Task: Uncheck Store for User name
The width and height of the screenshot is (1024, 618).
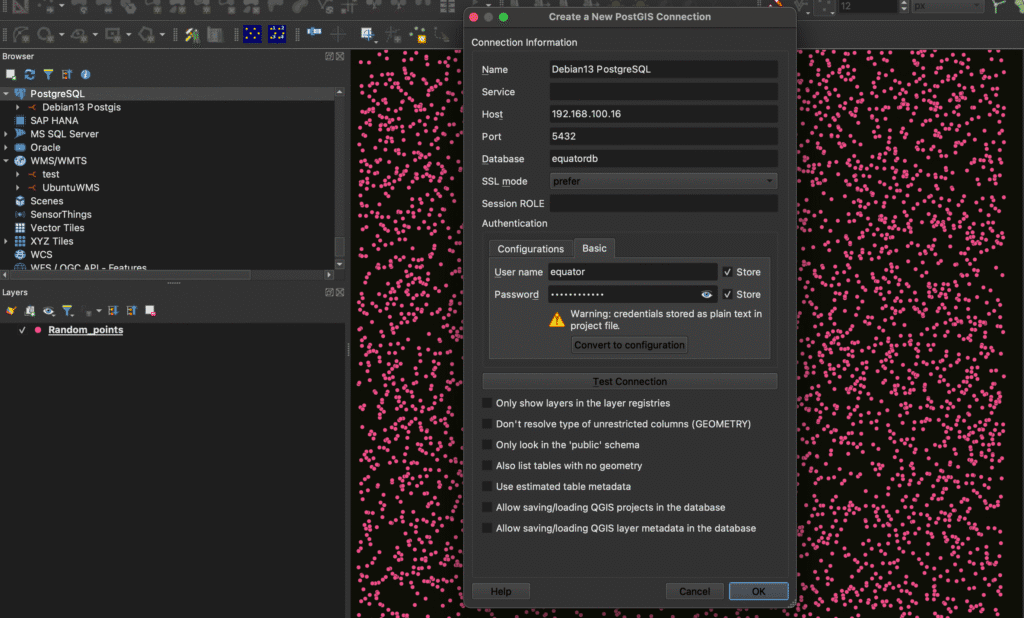Action: (728, 272)
